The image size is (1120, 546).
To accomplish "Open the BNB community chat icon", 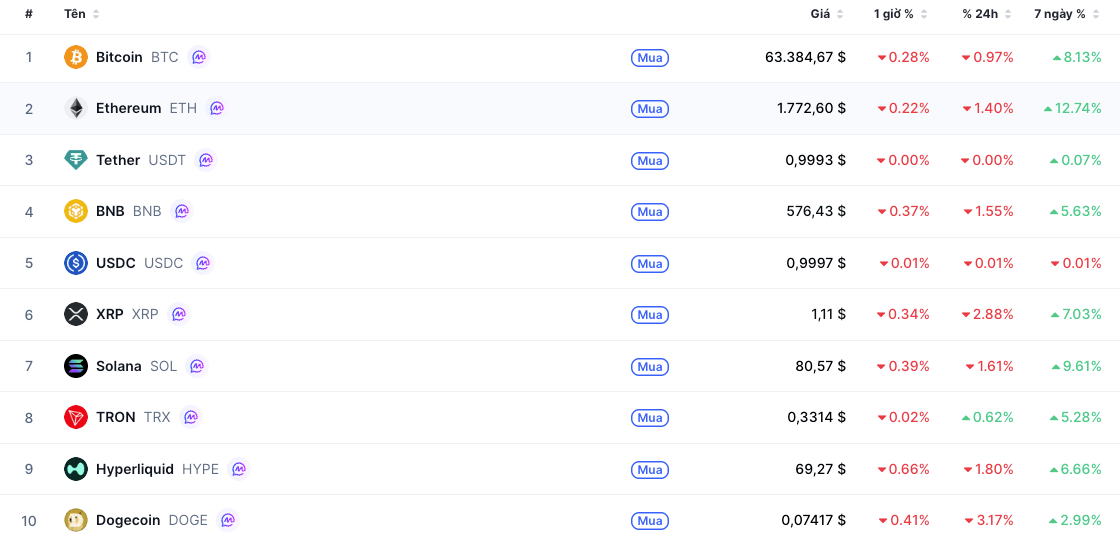I will pos(182,212).
